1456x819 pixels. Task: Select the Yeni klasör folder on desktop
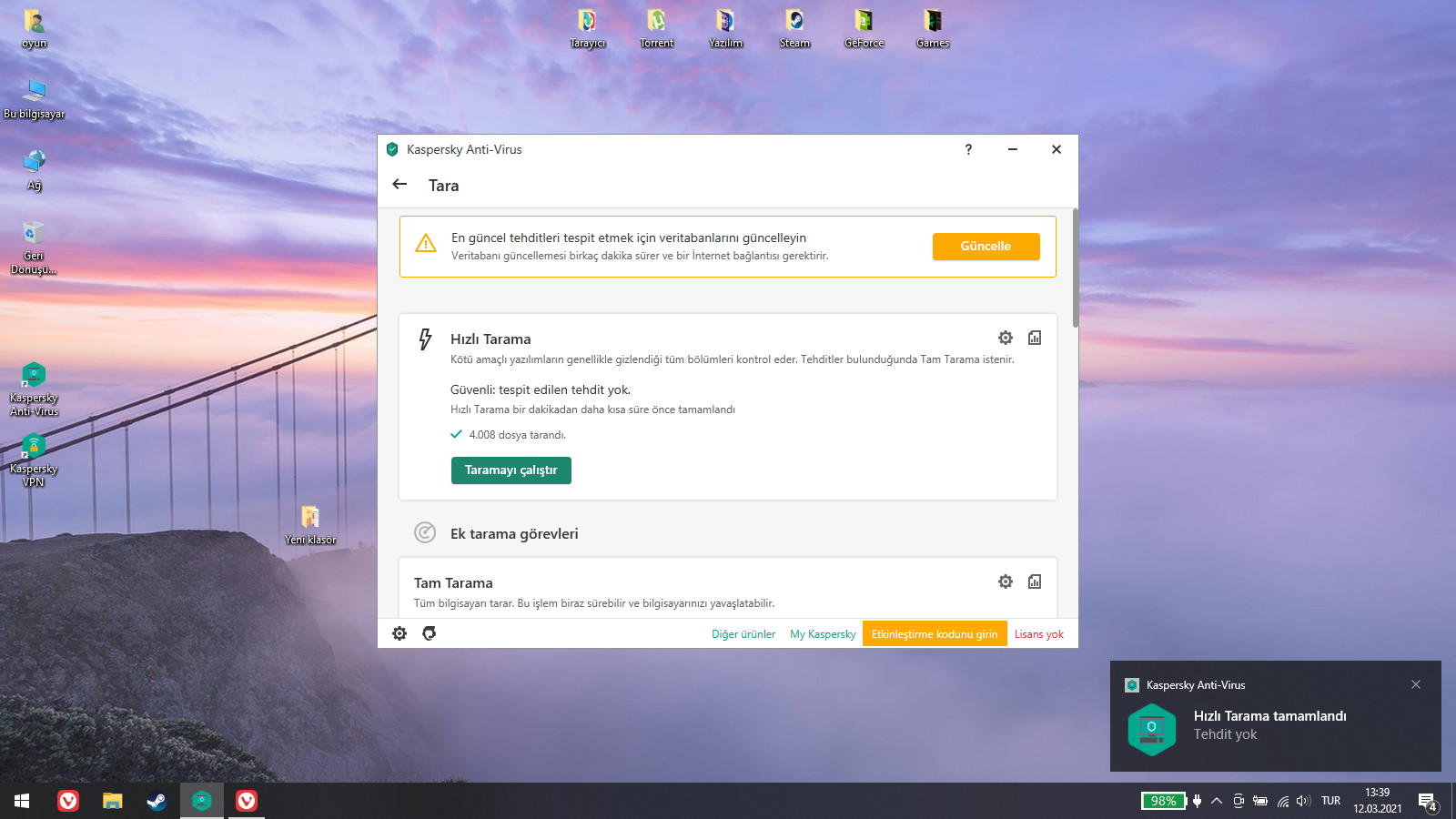(x=310, y=526)
